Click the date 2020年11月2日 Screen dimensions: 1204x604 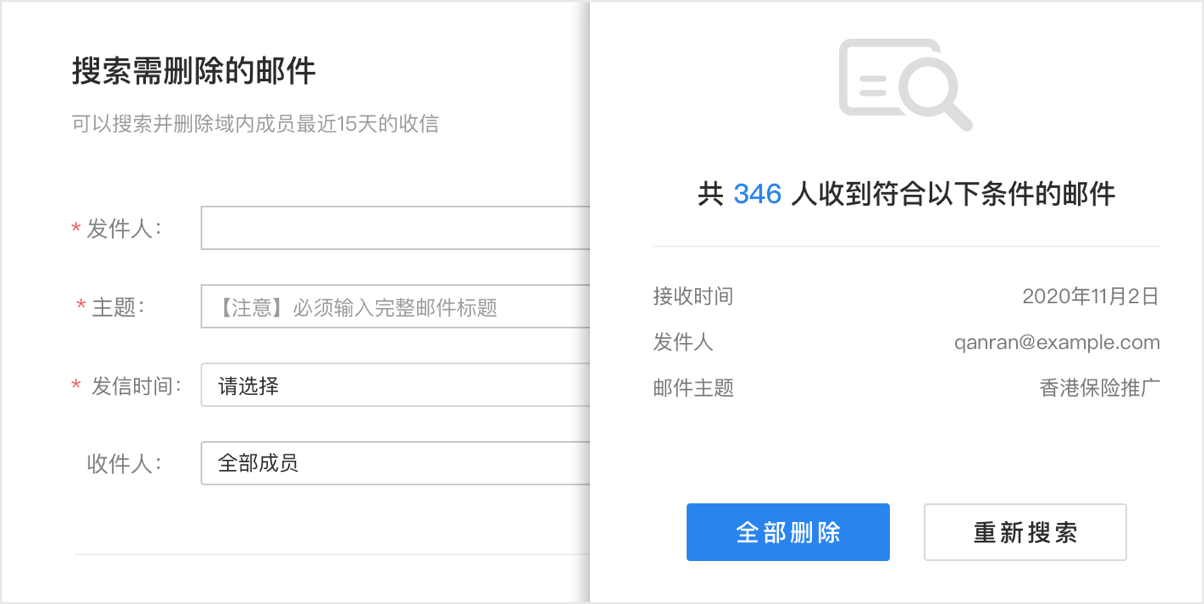coord(1090,296)
